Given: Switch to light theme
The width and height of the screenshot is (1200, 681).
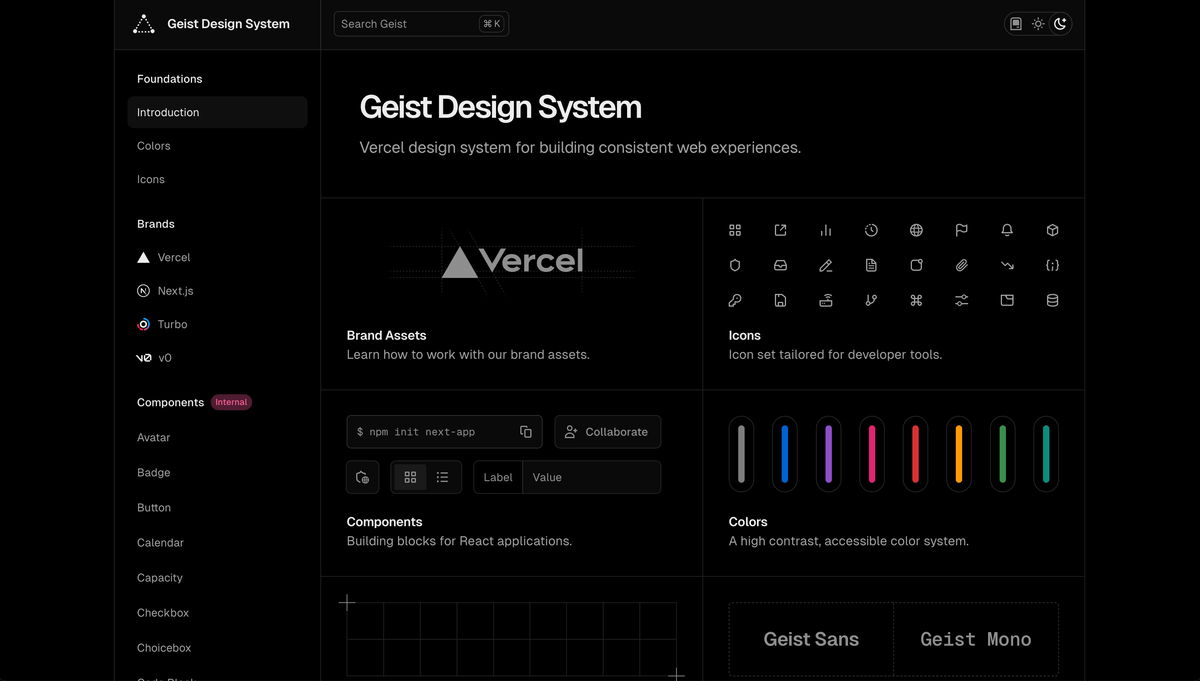Looking at the screenshot, I should (x=1038, y=24).
